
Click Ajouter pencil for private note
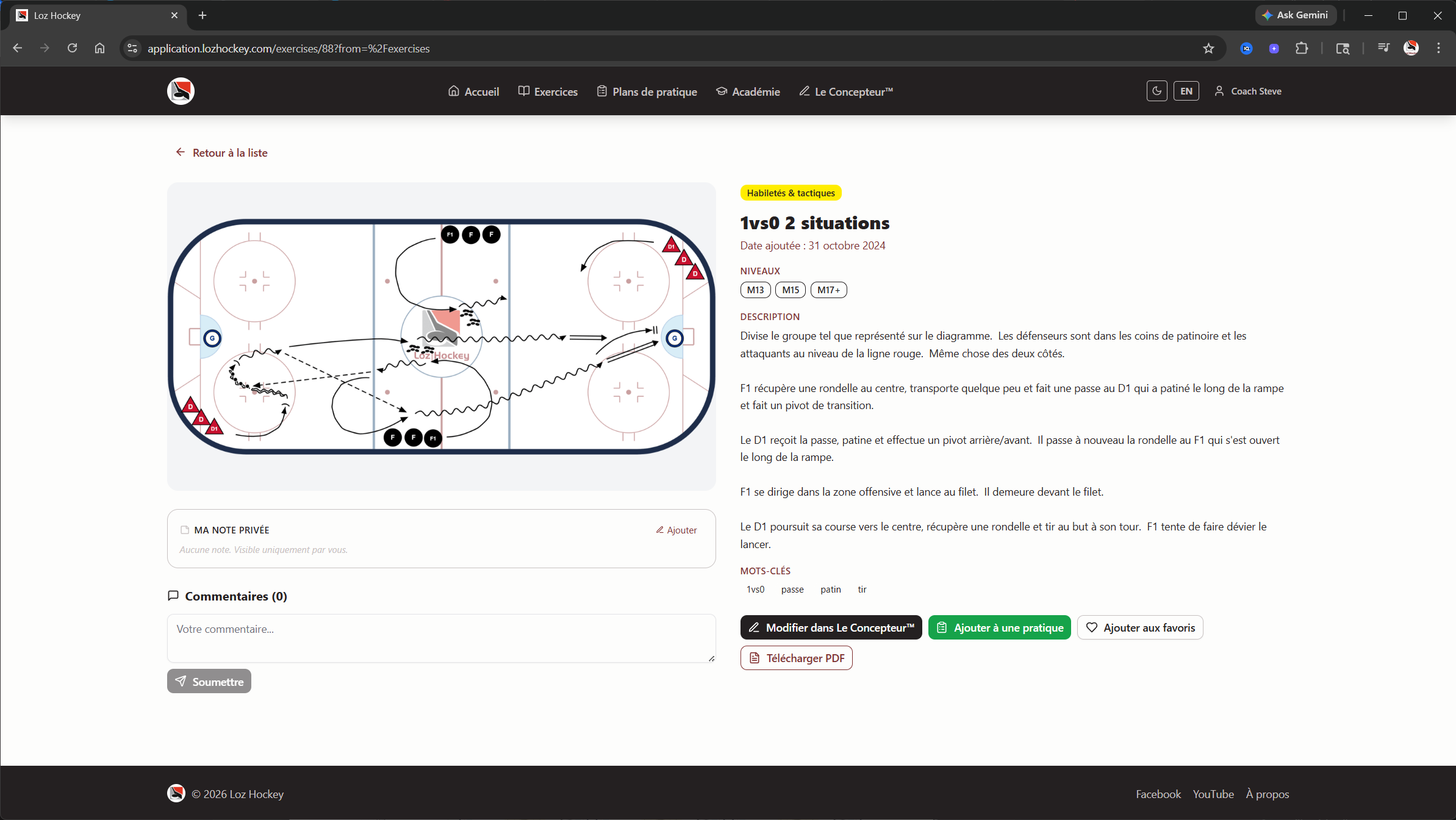(x=676, y=530)
